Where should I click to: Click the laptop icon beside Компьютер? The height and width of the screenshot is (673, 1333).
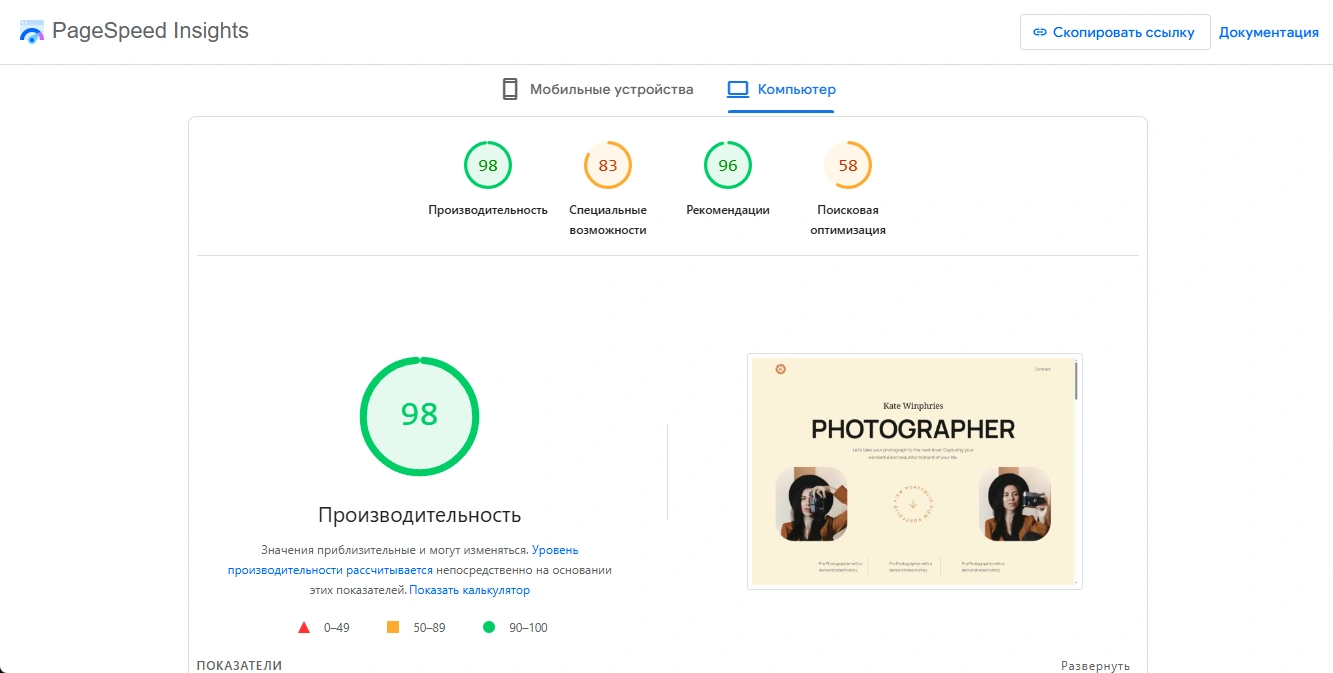(738, 89)
